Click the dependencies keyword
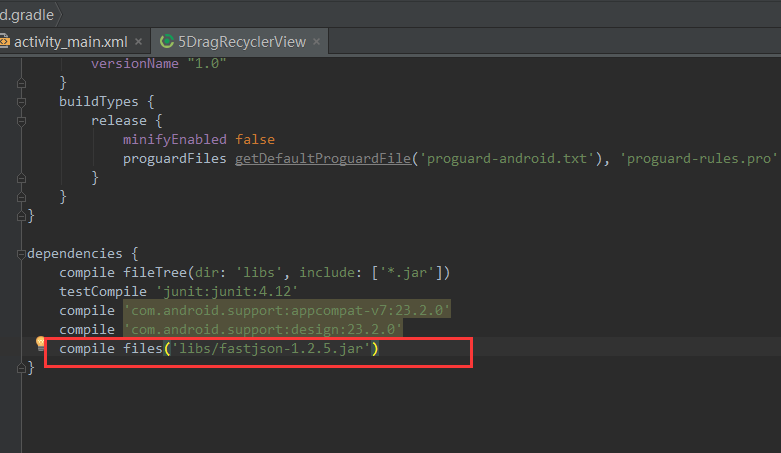This screenshot has width=781, height=453. coord(75,254)
